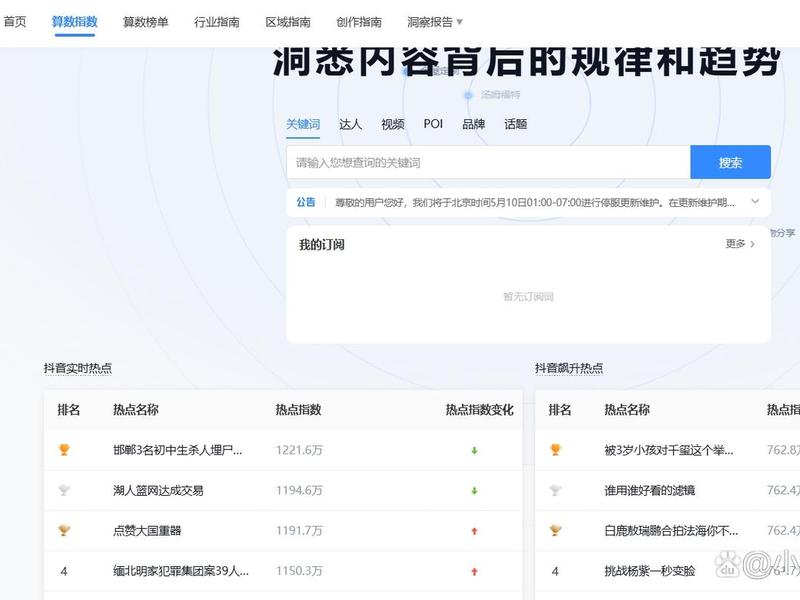Click silver trophy icon for 湖人篮网达成交易 row
800x600 pixels.
pos(64,490)
